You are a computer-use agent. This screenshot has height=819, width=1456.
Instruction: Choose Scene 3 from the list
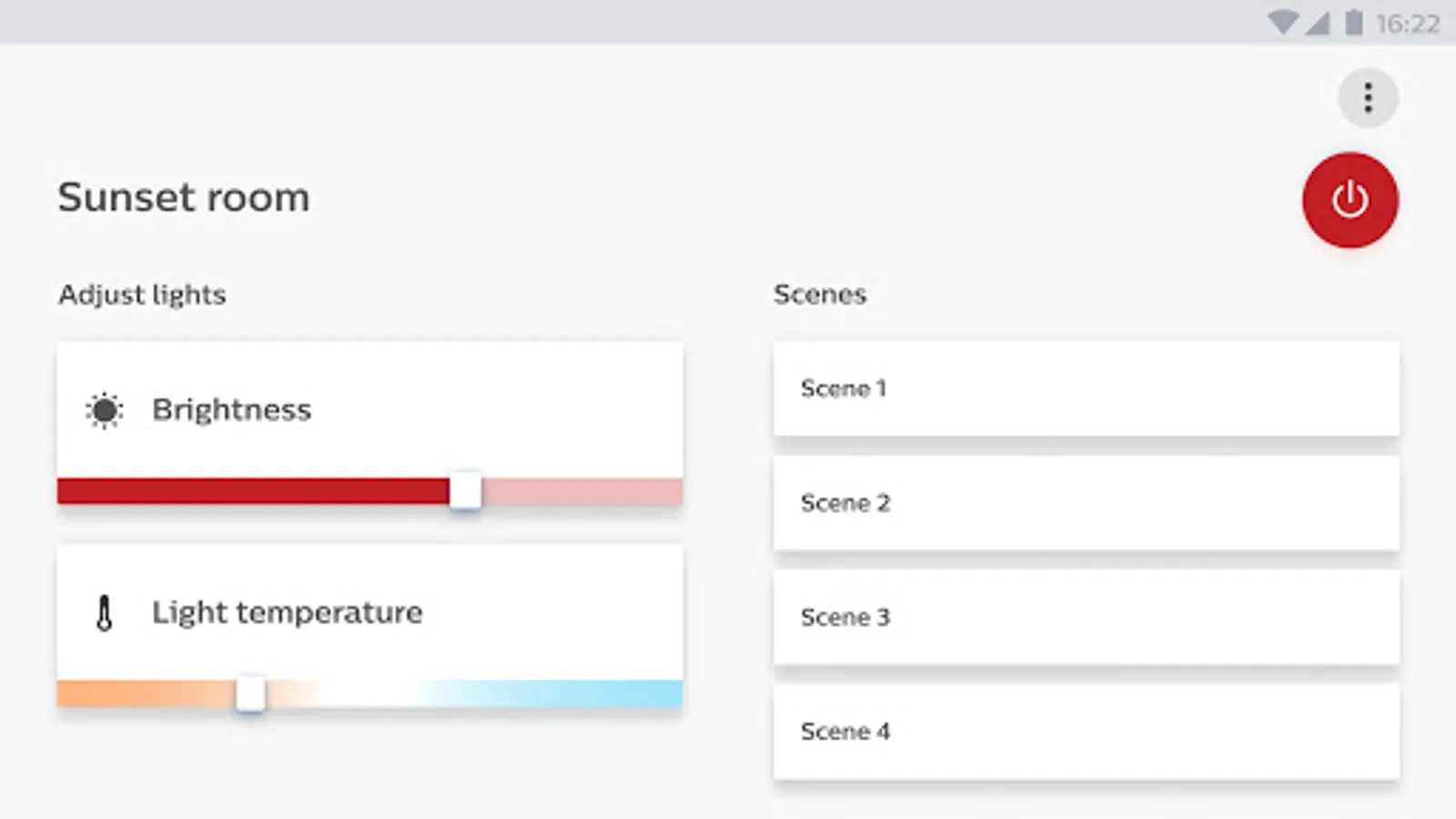point(1086,617)
